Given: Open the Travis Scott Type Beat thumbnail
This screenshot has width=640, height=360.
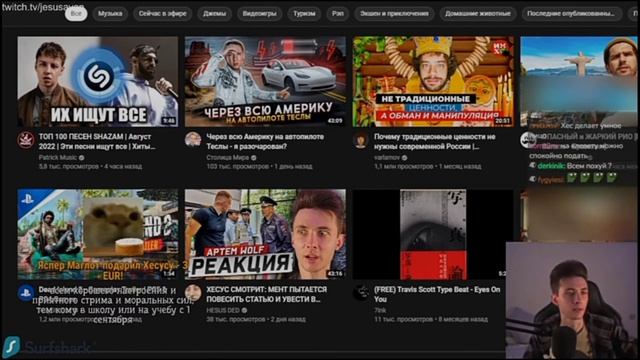Looking at the screenshot, I should [x=433, y=234].
